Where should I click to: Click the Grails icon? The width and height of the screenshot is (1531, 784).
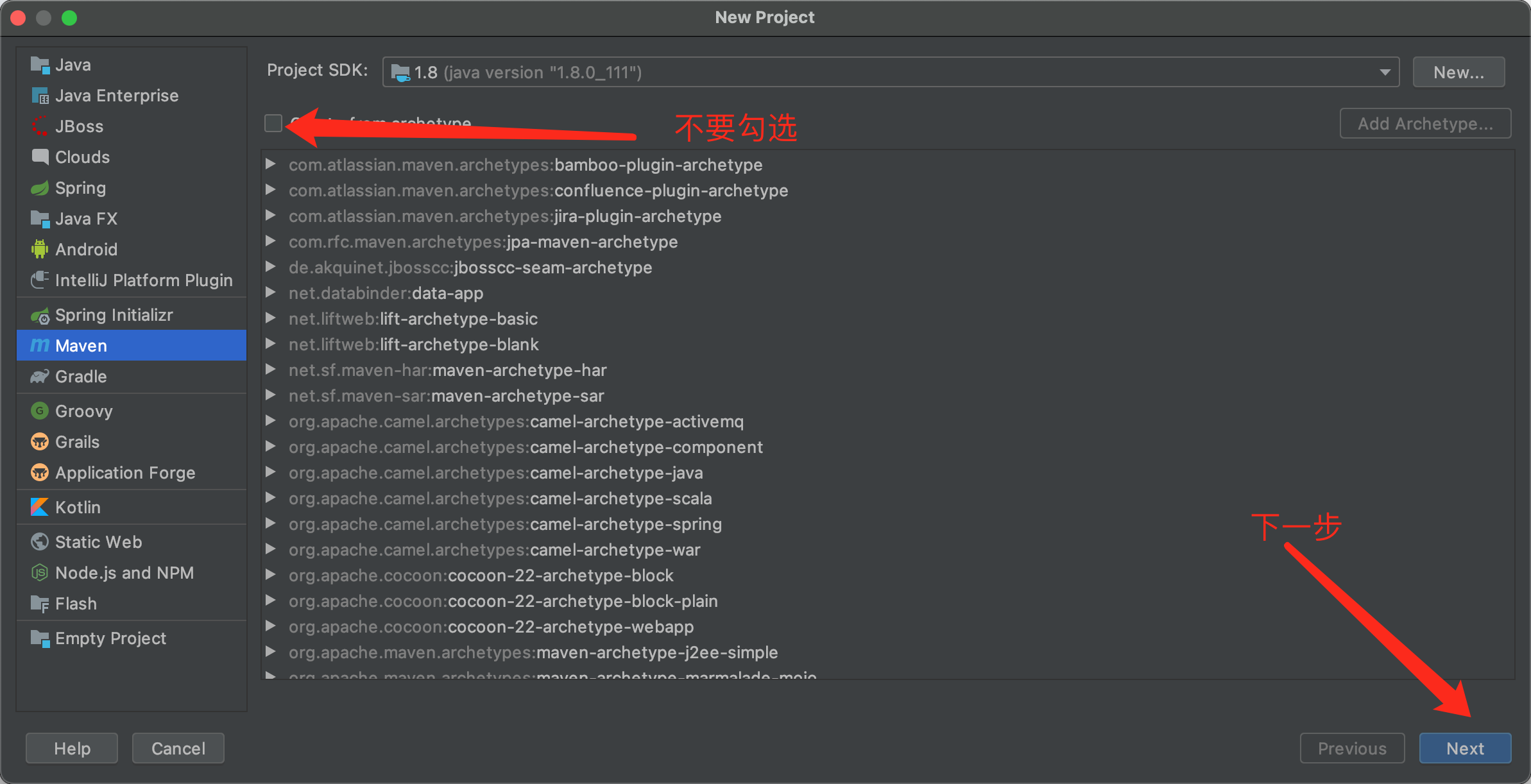click(x=40, y=442)
